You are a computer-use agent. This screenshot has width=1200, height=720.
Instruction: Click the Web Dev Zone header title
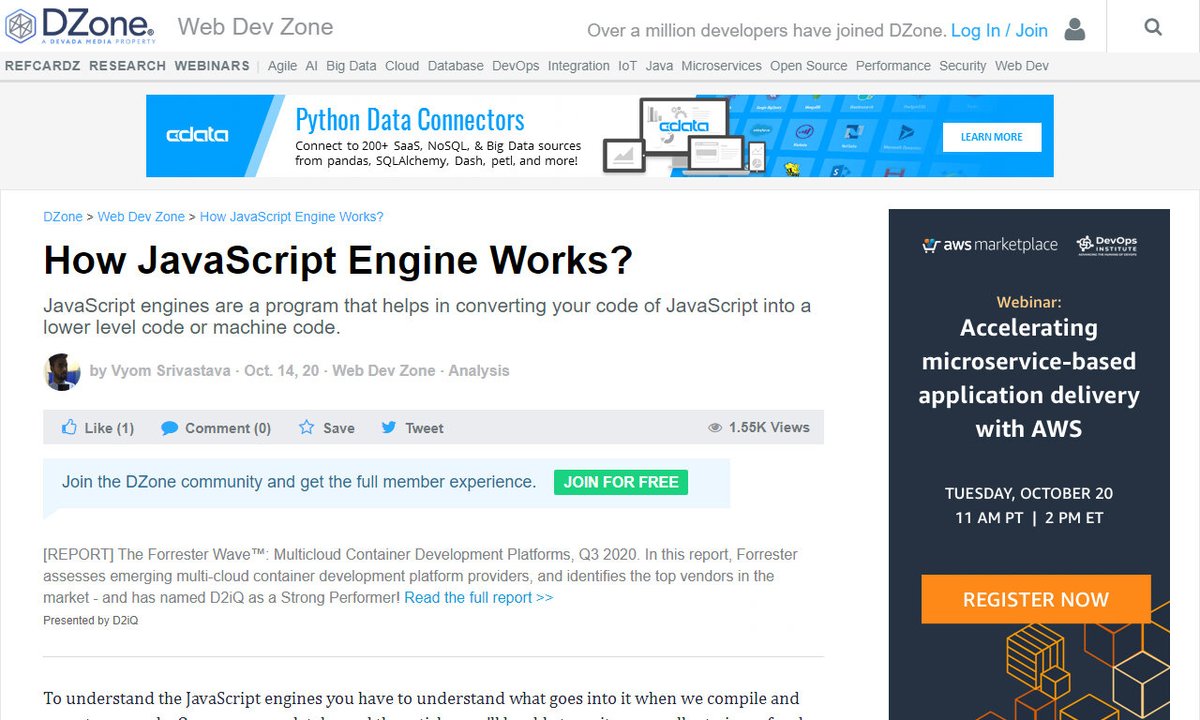pyautogui.click(x=256, y=27)
